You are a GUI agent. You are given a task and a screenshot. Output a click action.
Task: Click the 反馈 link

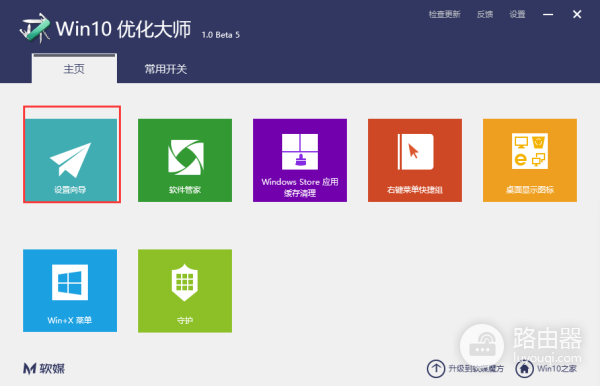coord(485,15)
